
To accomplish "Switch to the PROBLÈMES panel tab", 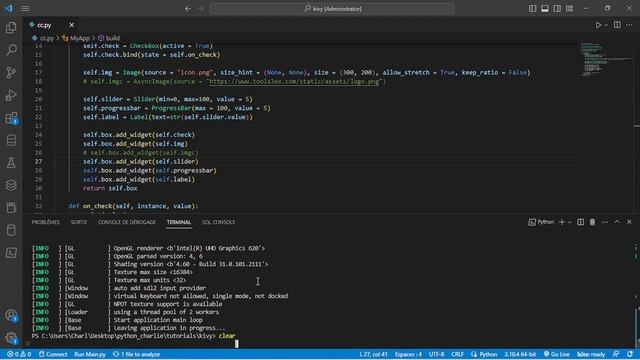I will (x=46, y=222).
